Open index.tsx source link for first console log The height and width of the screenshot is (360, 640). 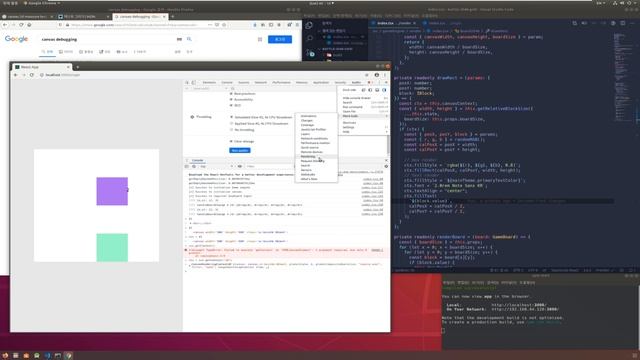coord(373,179)
